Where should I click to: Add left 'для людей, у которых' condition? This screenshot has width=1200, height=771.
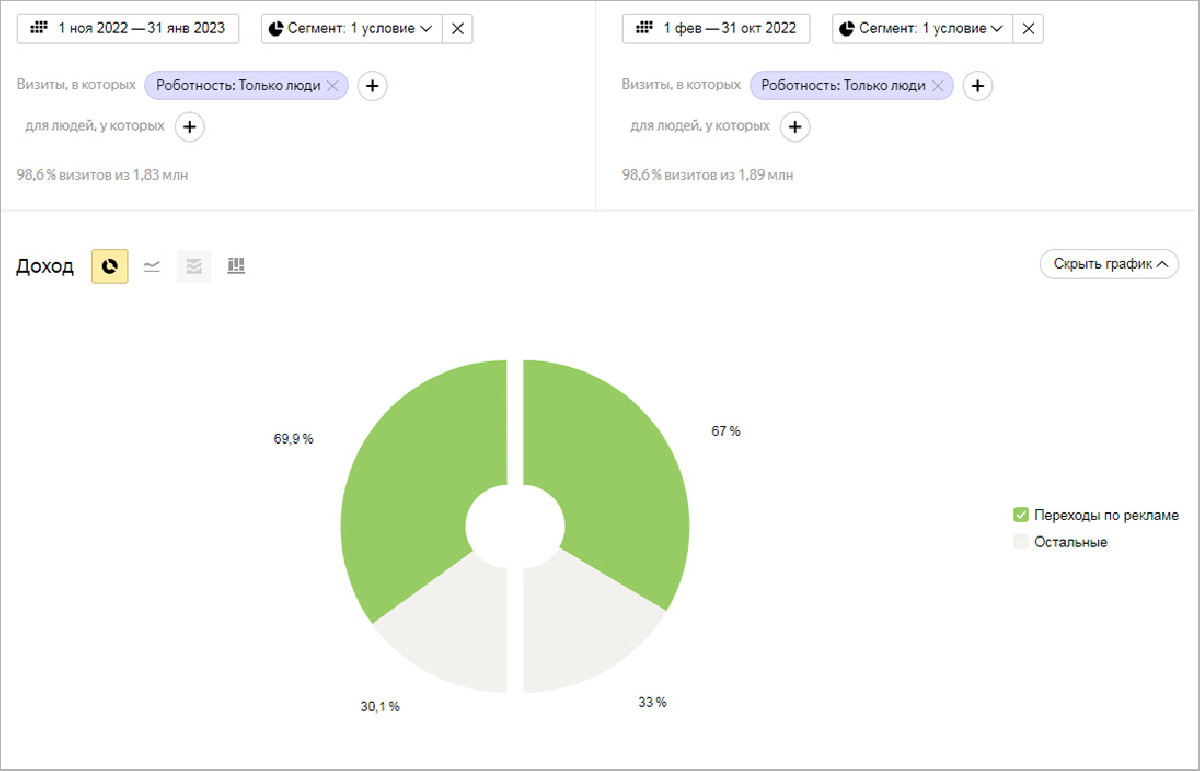pos(190,127)
